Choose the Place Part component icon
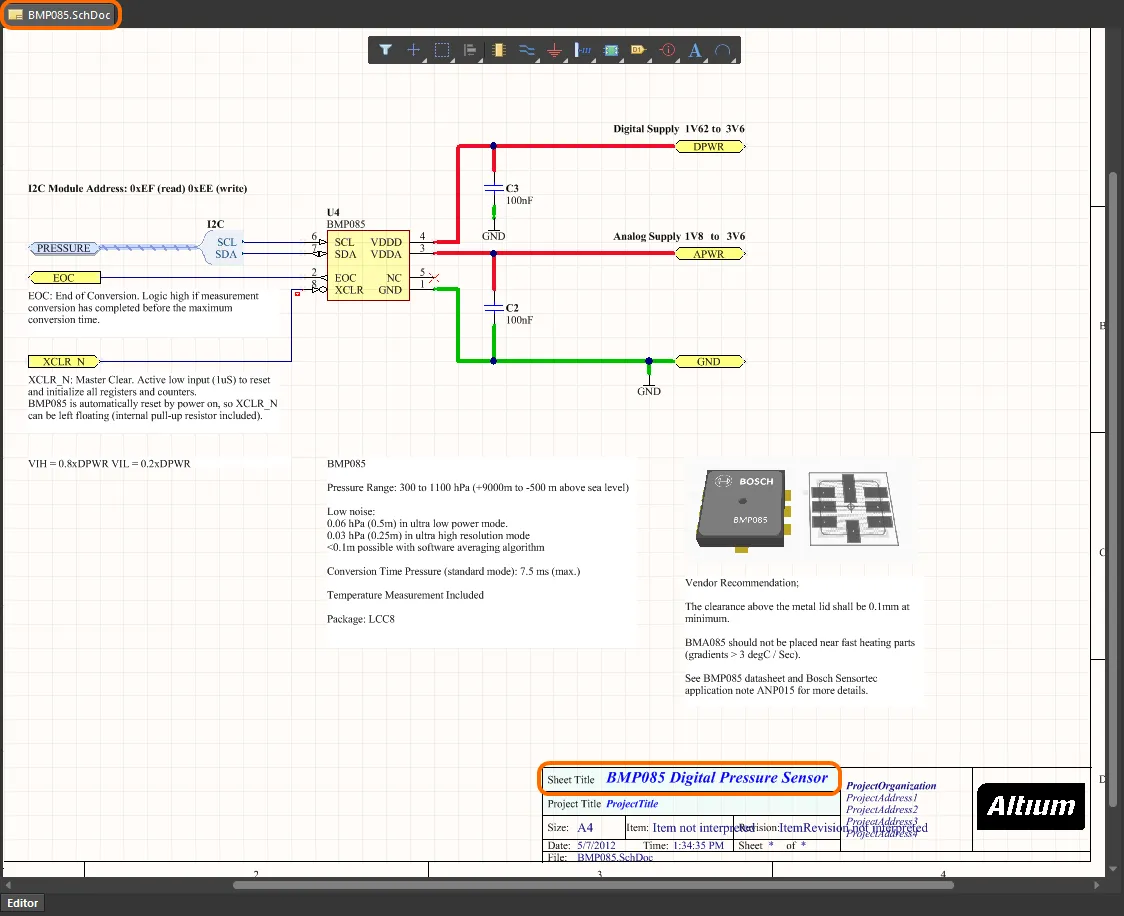The width and height of the screenshot is (1124, 916). (500, 49)
